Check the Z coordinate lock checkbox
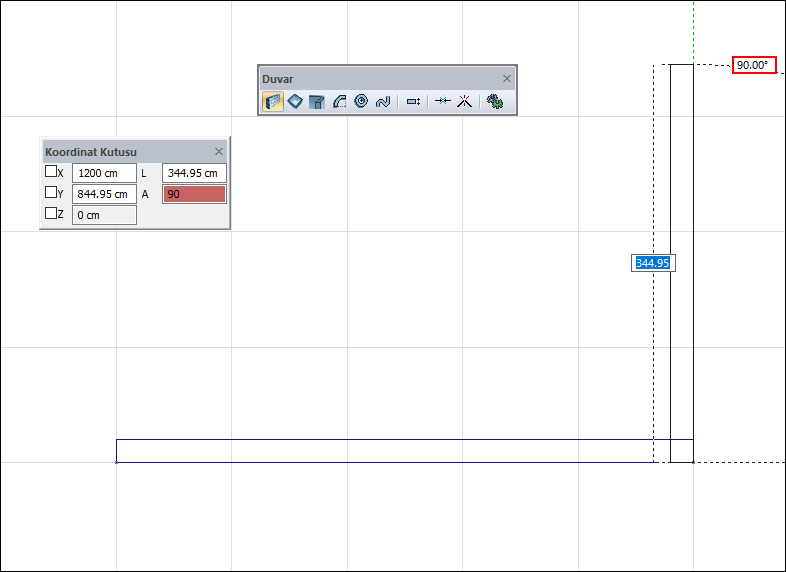 coord(51,213)
